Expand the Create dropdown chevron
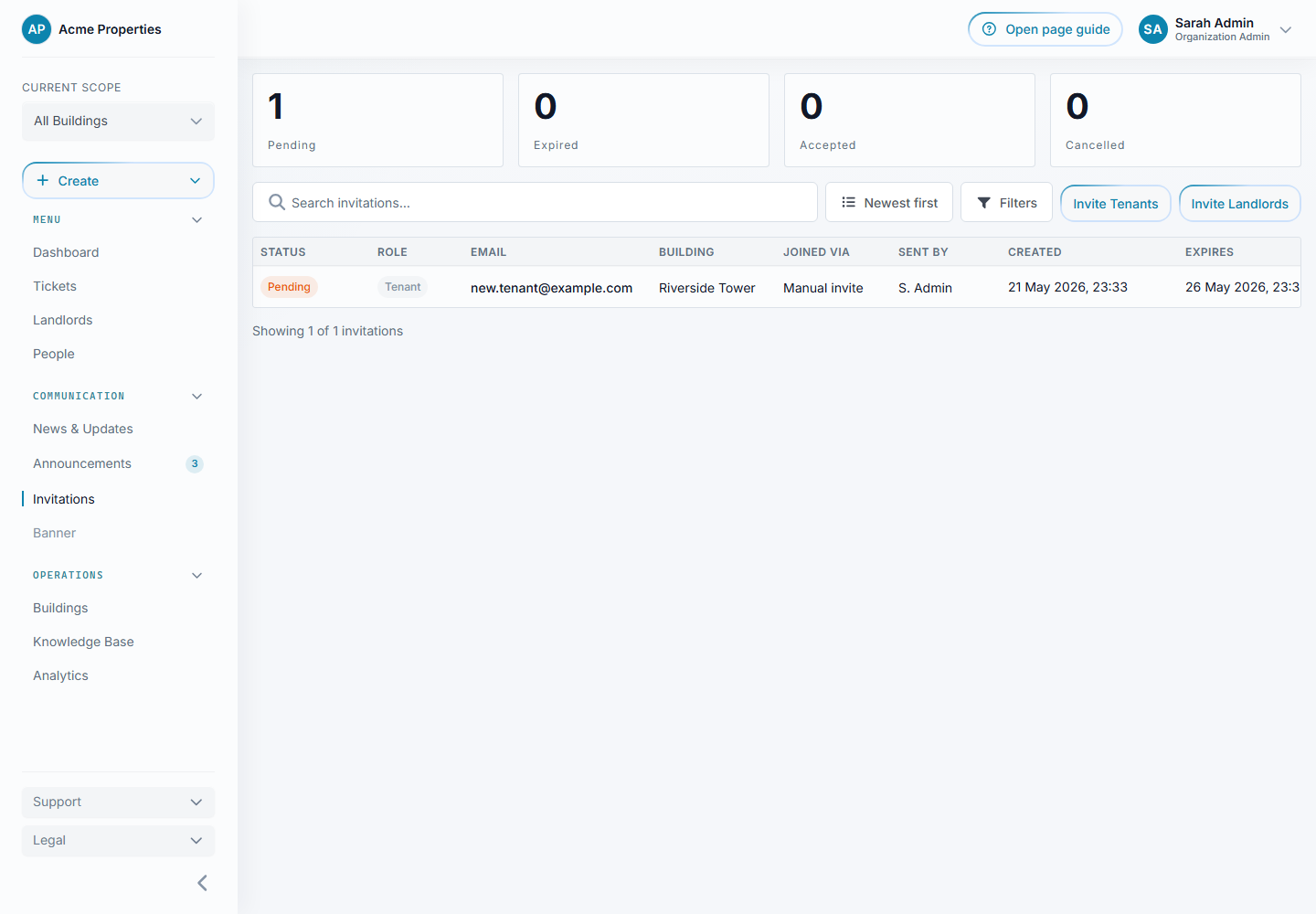 coord(195,181)
